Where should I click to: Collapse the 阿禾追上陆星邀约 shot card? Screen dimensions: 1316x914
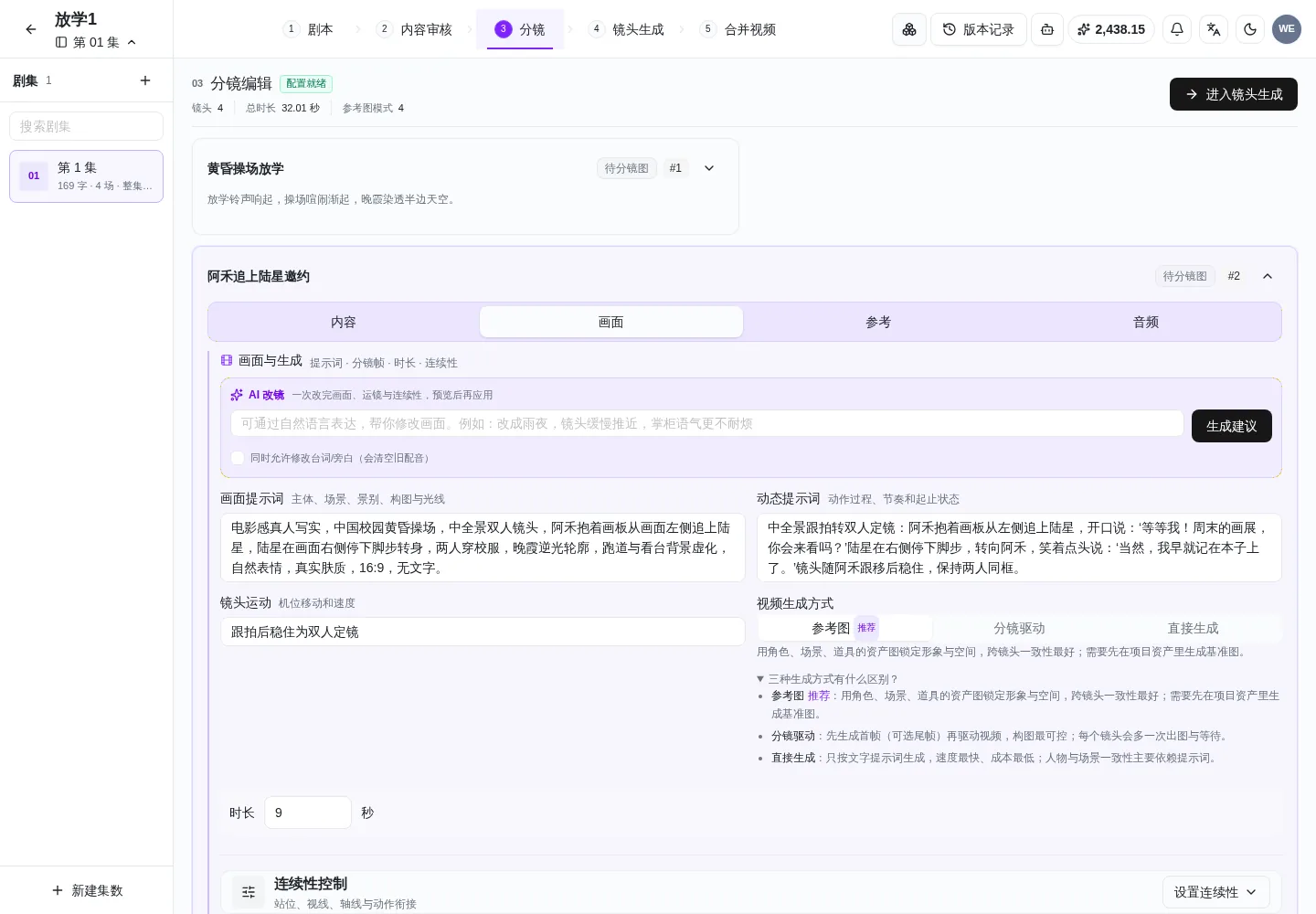[x=1268, y=276]
